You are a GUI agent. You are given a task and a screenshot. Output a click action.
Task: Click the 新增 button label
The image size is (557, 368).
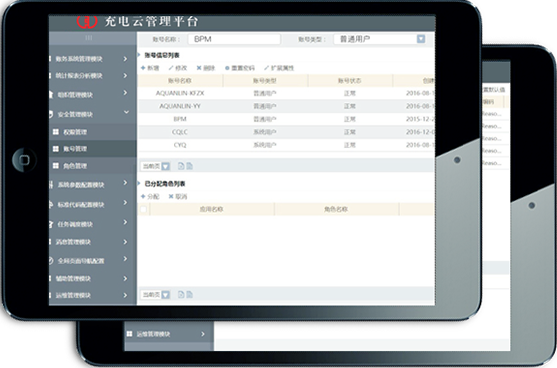(x=153, y=68)
